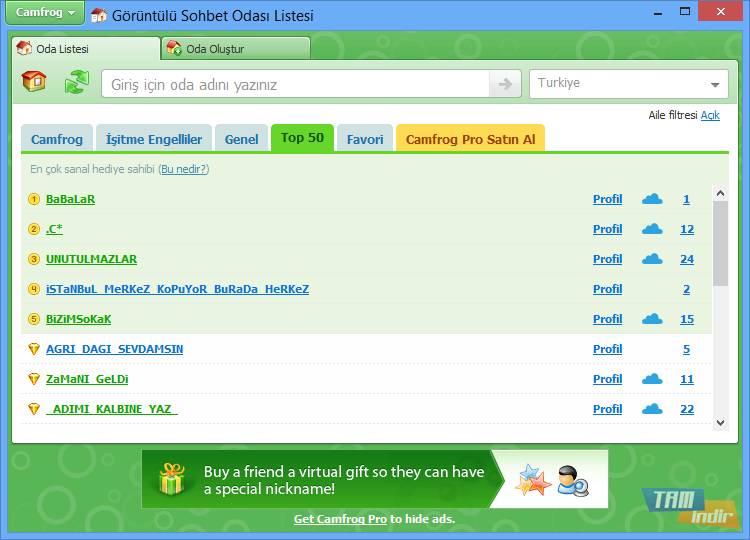Click user count 12 for .C*

tap(687, 229)
